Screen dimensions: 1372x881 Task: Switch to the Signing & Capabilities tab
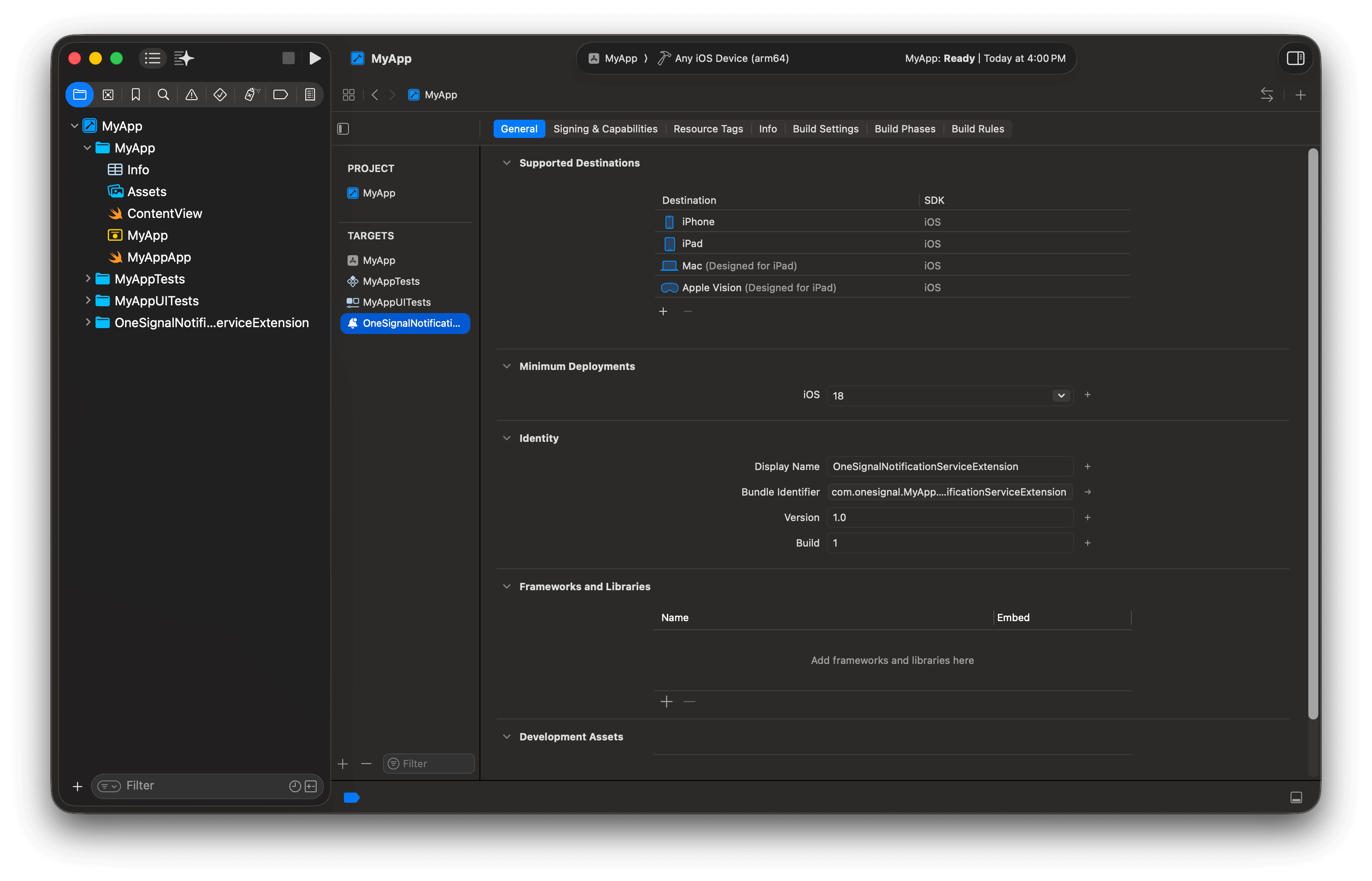pos(605,128)
